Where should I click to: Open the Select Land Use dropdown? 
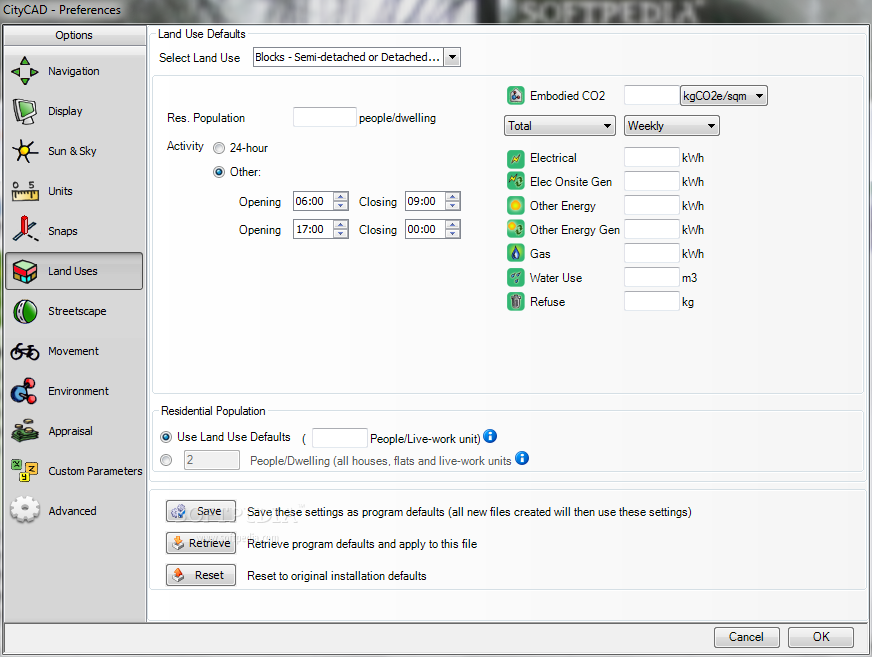pyautogui.click(x=452, y=57)
